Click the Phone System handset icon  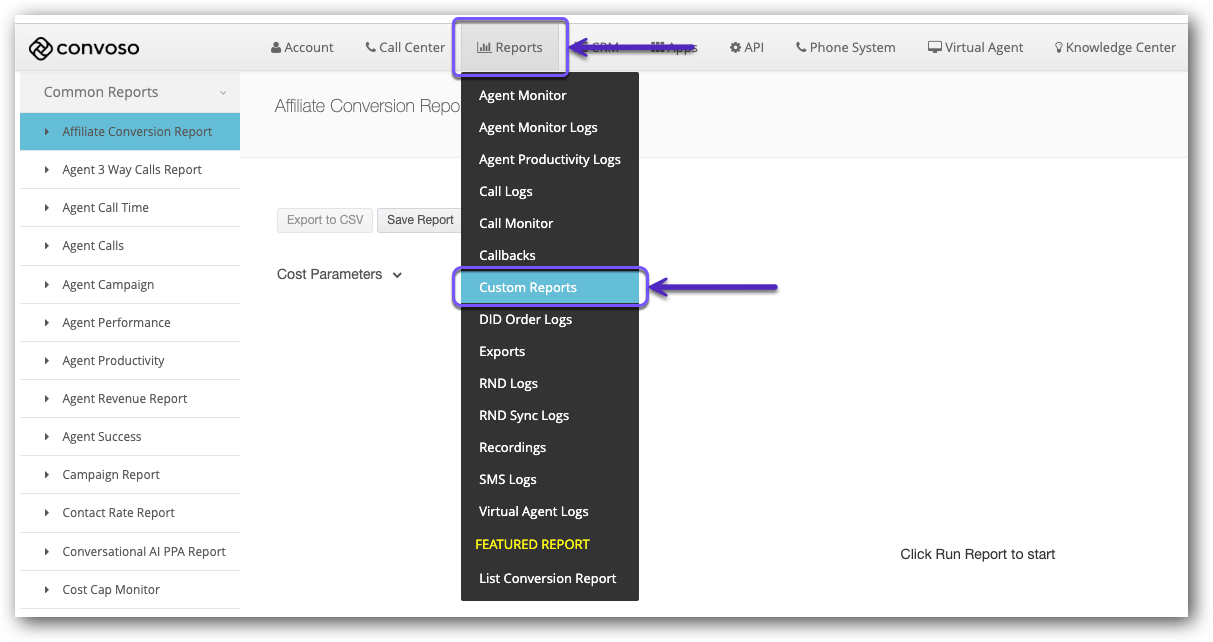coord(801,47)
